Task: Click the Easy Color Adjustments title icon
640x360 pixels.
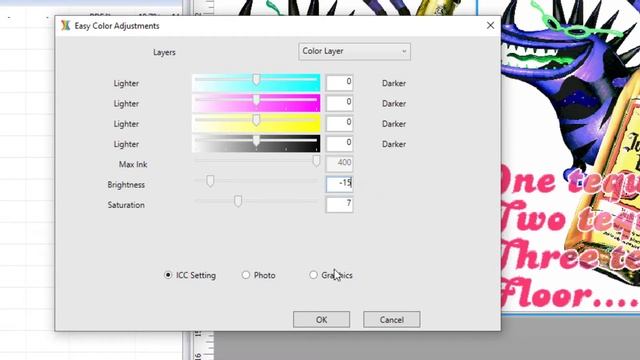Action: (66, 26)
